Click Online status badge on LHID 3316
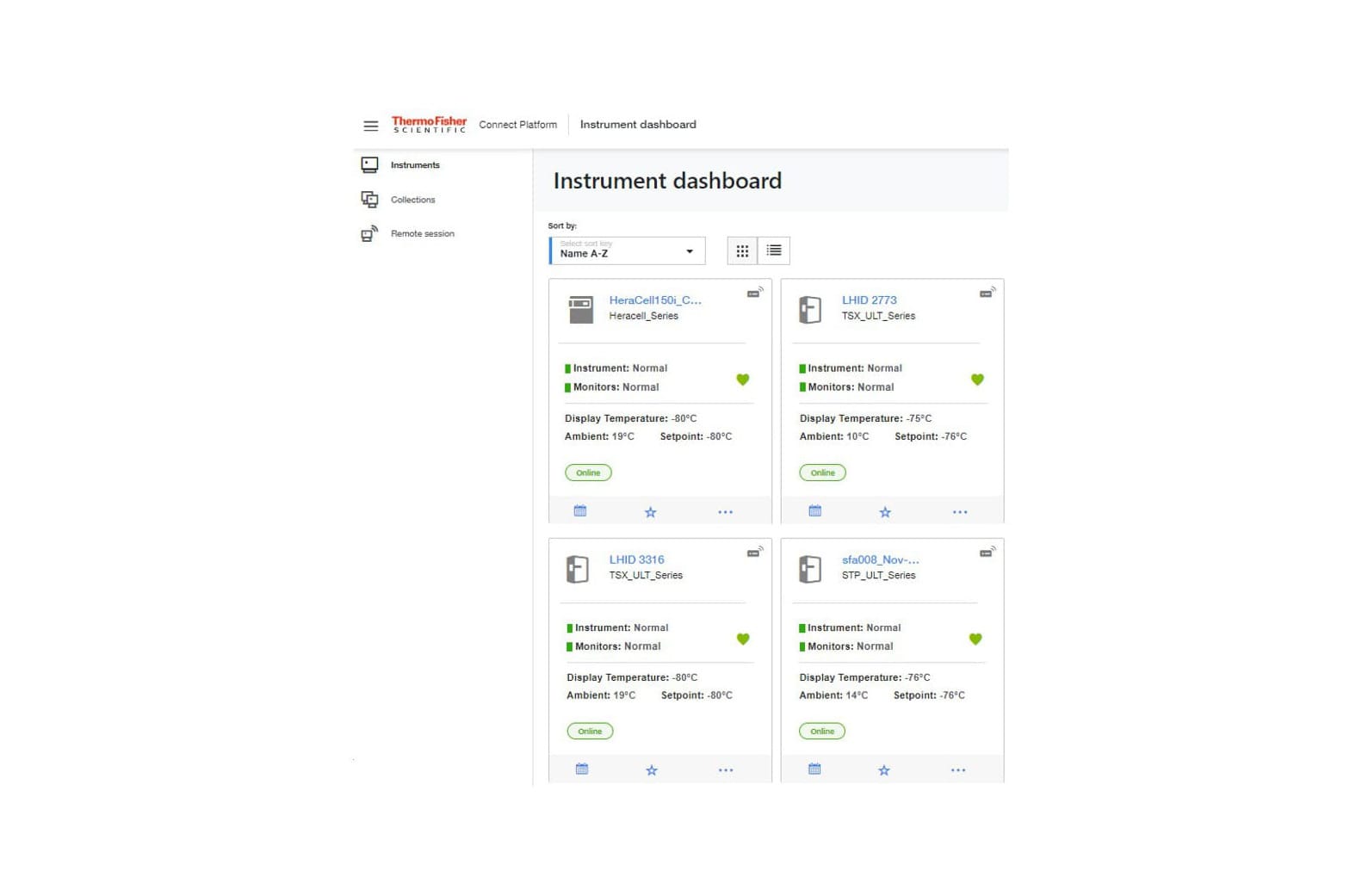Image resolution: width=1362 pixels, height=896 pixels. pyautogui.click(x=590, y=732)
